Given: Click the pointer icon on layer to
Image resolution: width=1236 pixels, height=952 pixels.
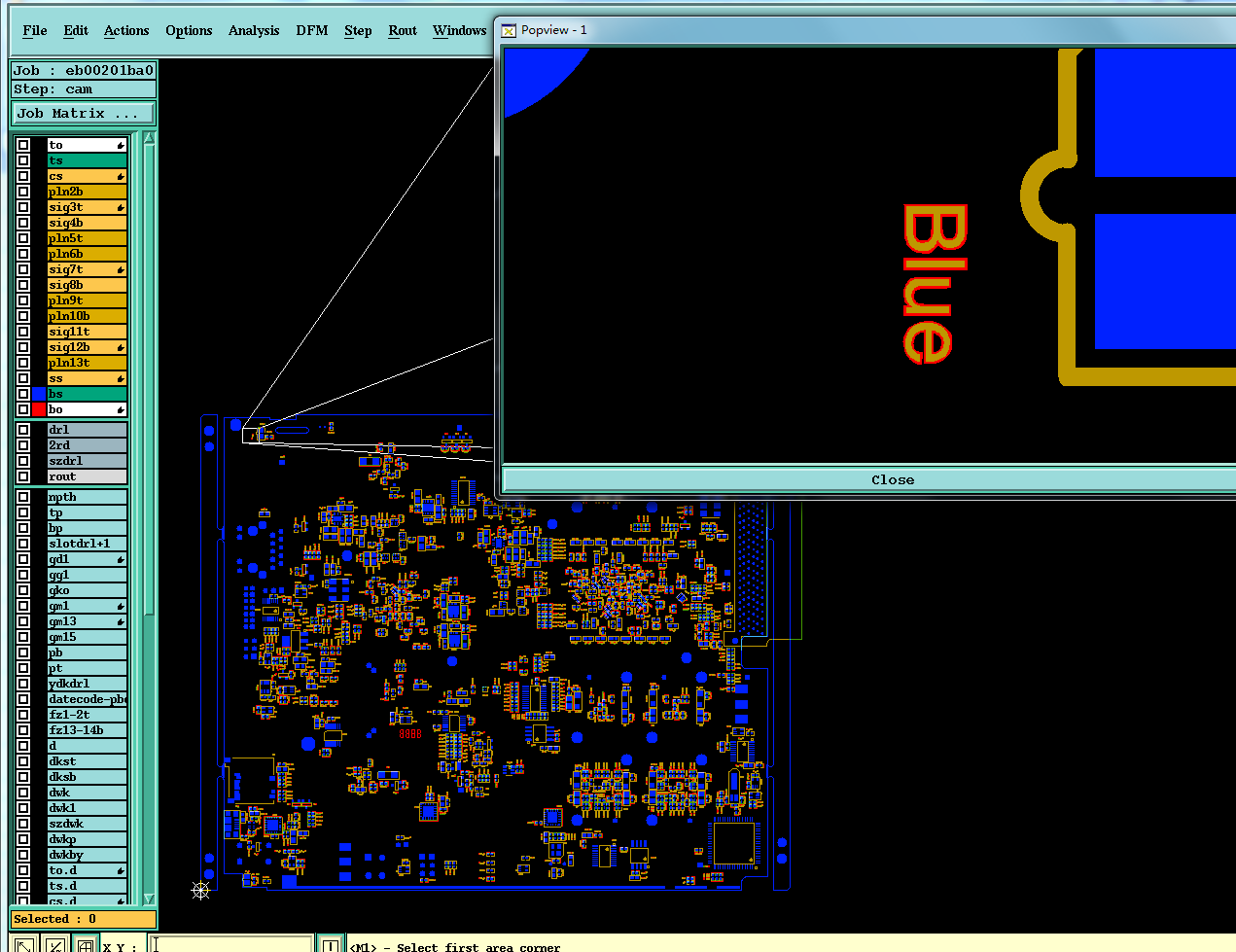Looking at the screenshot, I should (x=121, y=145).
